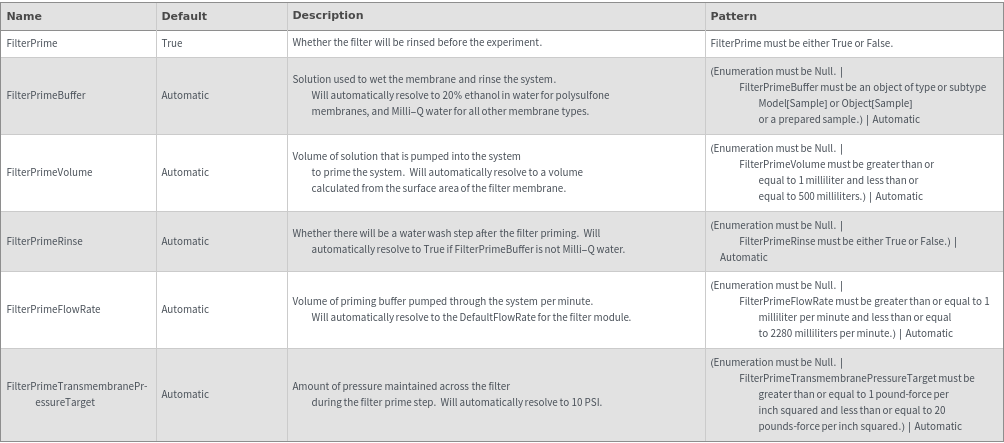This screenshot has height=443, width=1004.
Task: Select the FilterPrimeFlowRate option name
Action: pos(53,309)
